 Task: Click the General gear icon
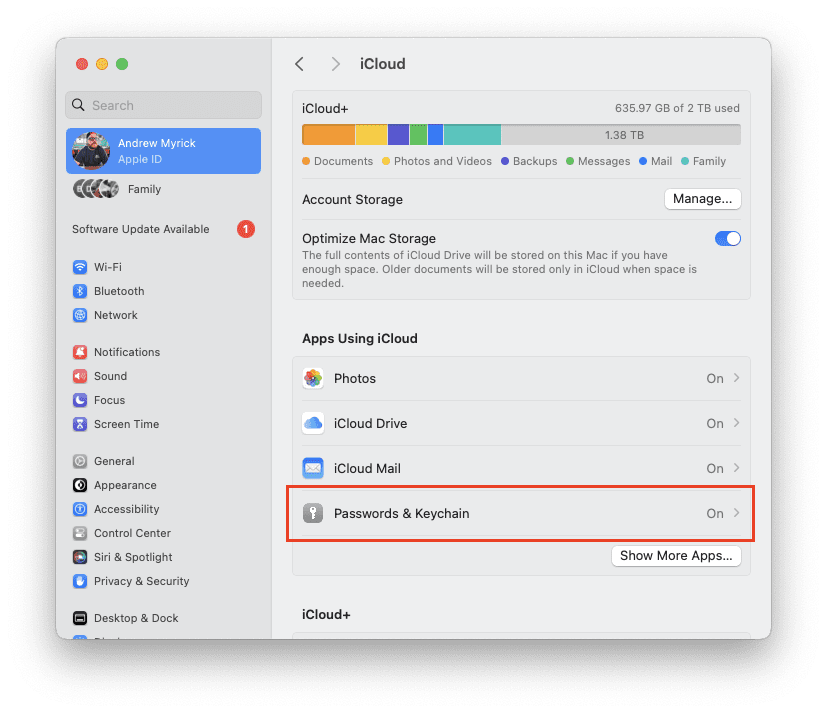(x=80, y=461)
